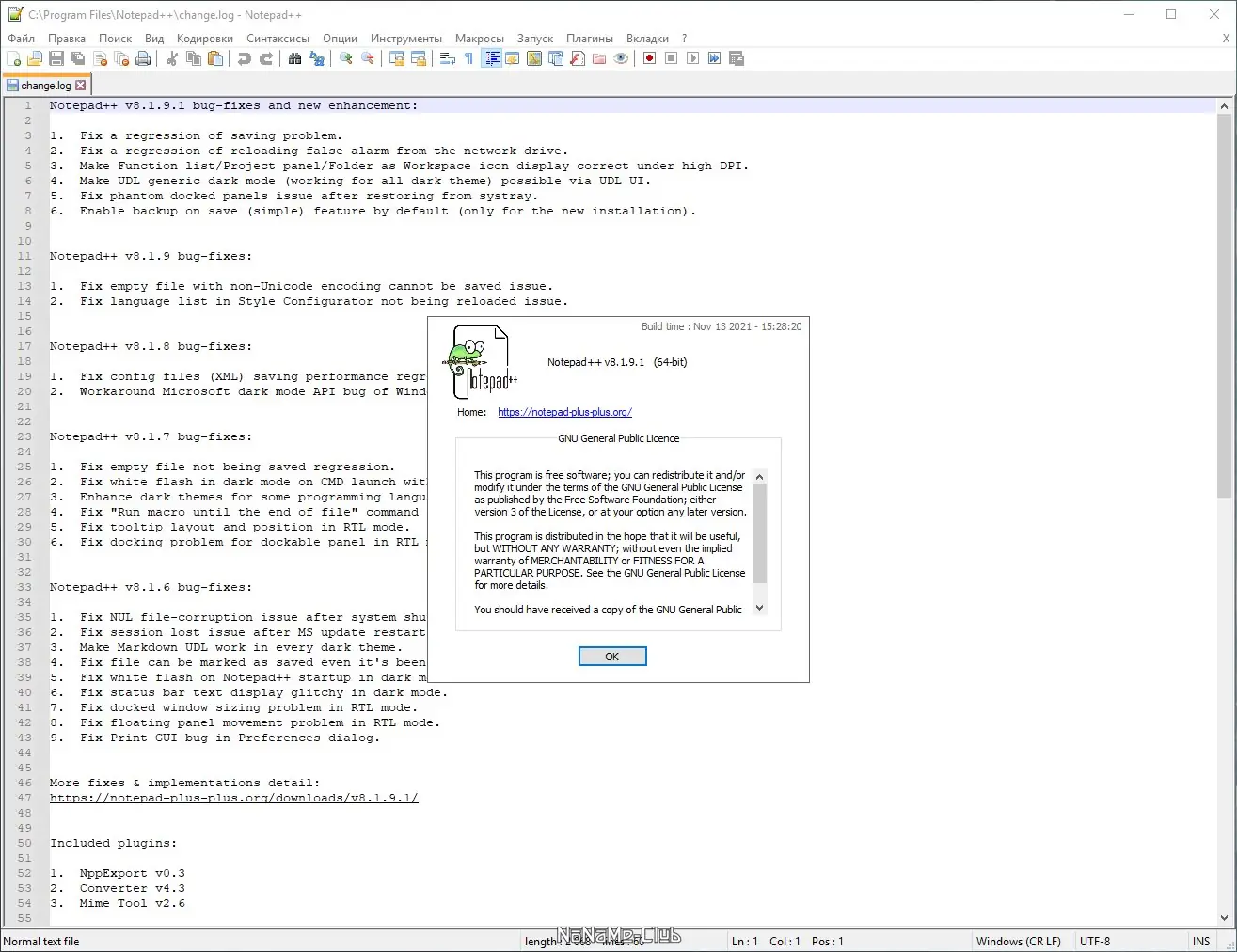Start macro recording with the red dot
The height and width of the screenshot is (952, 1237).
pyautogui.click(x=650, y=58)
